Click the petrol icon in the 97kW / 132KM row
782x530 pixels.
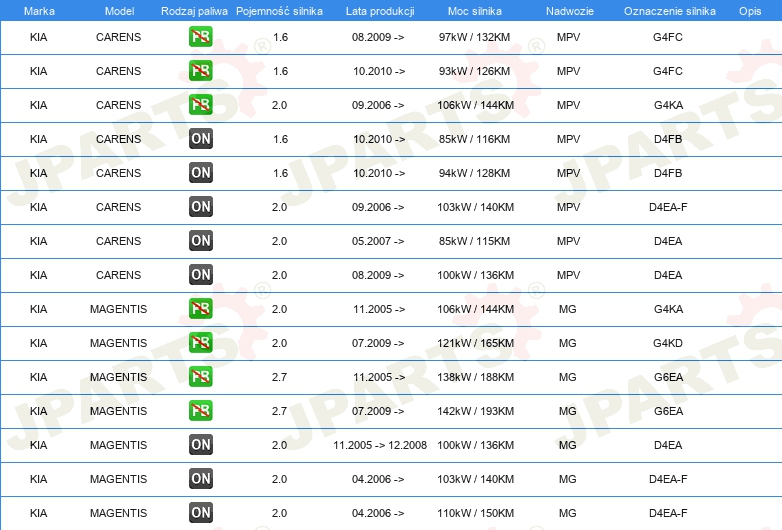(x=200, y=37)
